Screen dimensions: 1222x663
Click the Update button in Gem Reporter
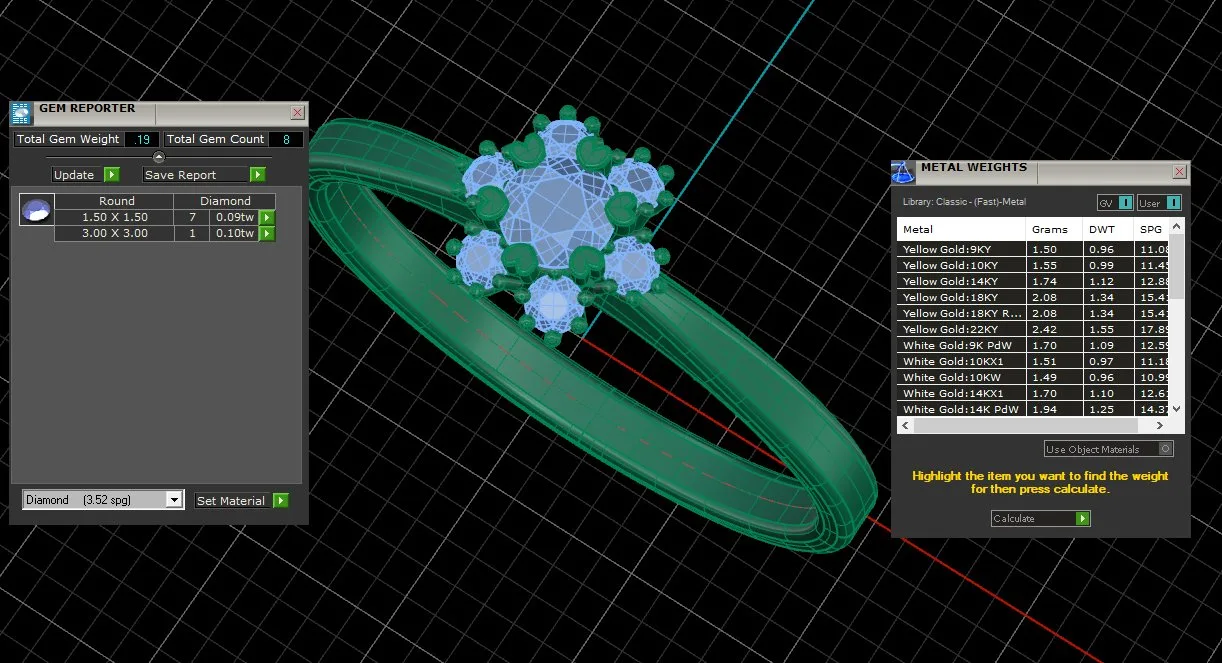tap(86, 175)
